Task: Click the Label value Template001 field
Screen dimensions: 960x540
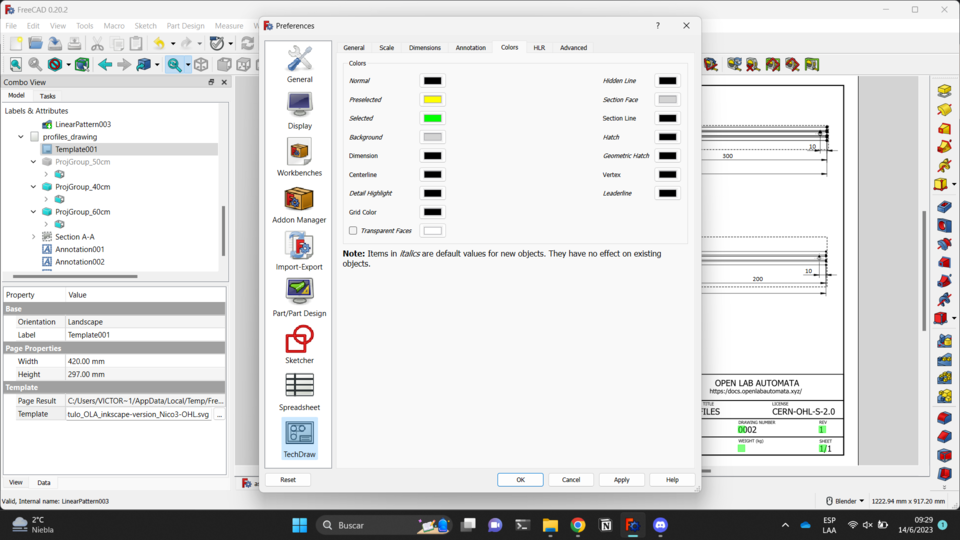Action: tap(145, 335)
